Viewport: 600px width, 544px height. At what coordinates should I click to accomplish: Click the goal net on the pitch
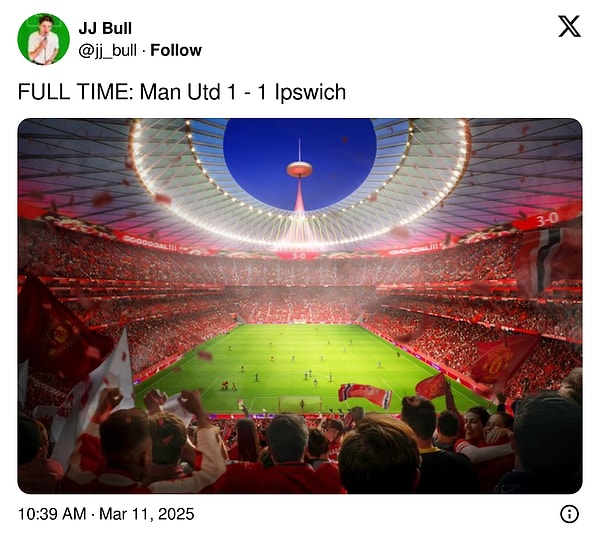300,404
